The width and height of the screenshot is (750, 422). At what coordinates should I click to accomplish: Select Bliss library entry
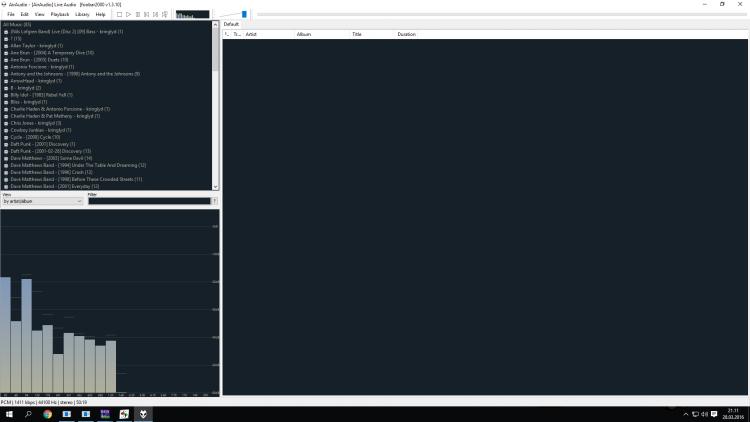click(29, 102)
